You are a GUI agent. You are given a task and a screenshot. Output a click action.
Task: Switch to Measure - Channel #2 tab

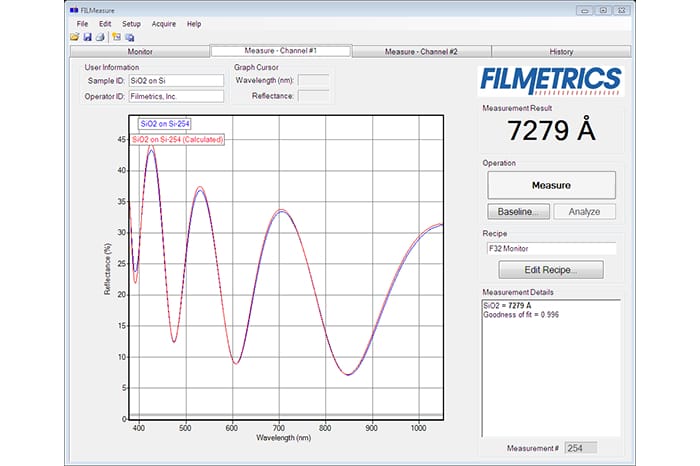click(x=421, y=51)
